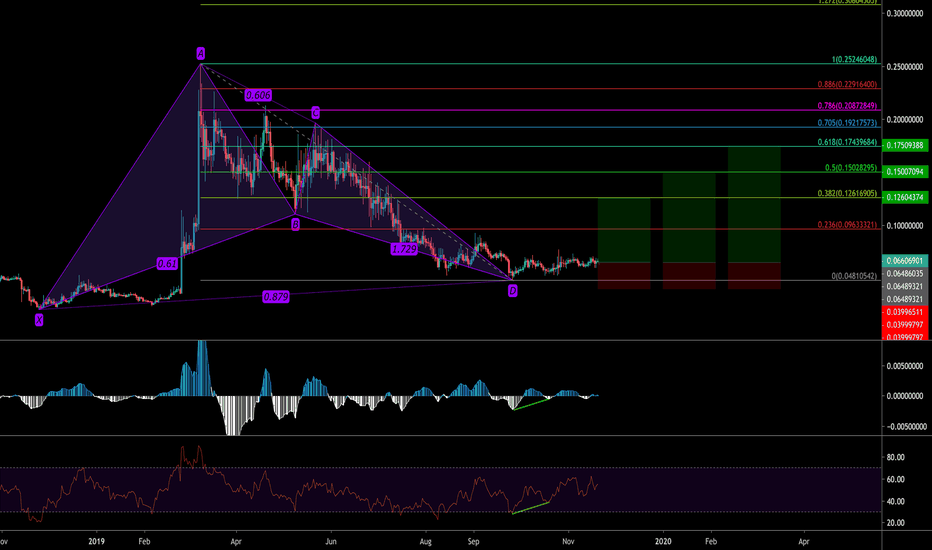The width and height of the screenshot is (932, 550).
Task: Click the 0.20000000 price axis label
Action: click(x=905, y=120)
